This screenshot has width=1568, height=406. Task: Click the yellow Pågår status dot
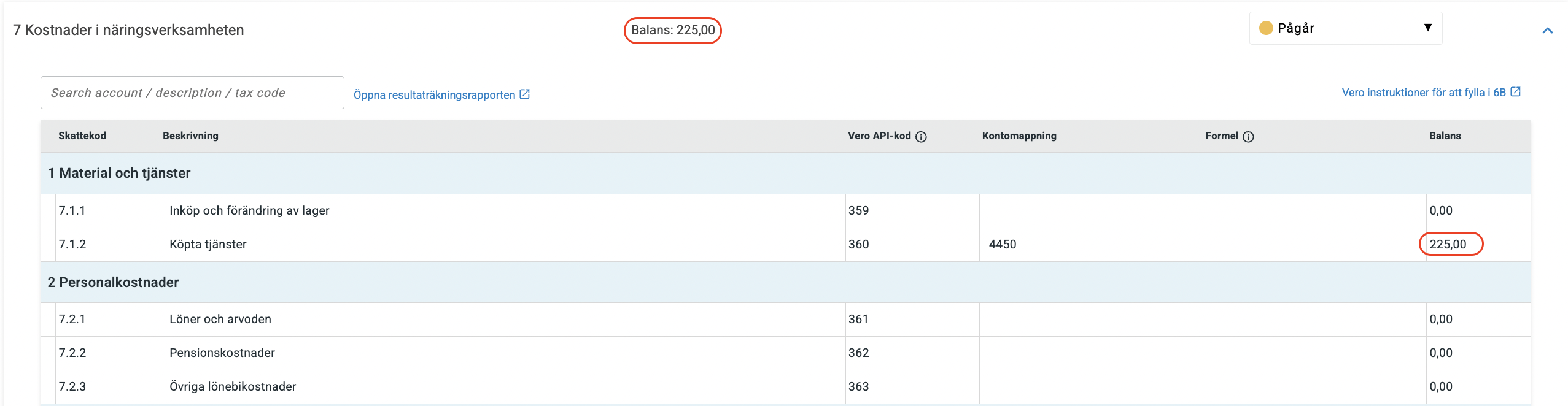pos(1265,28)
